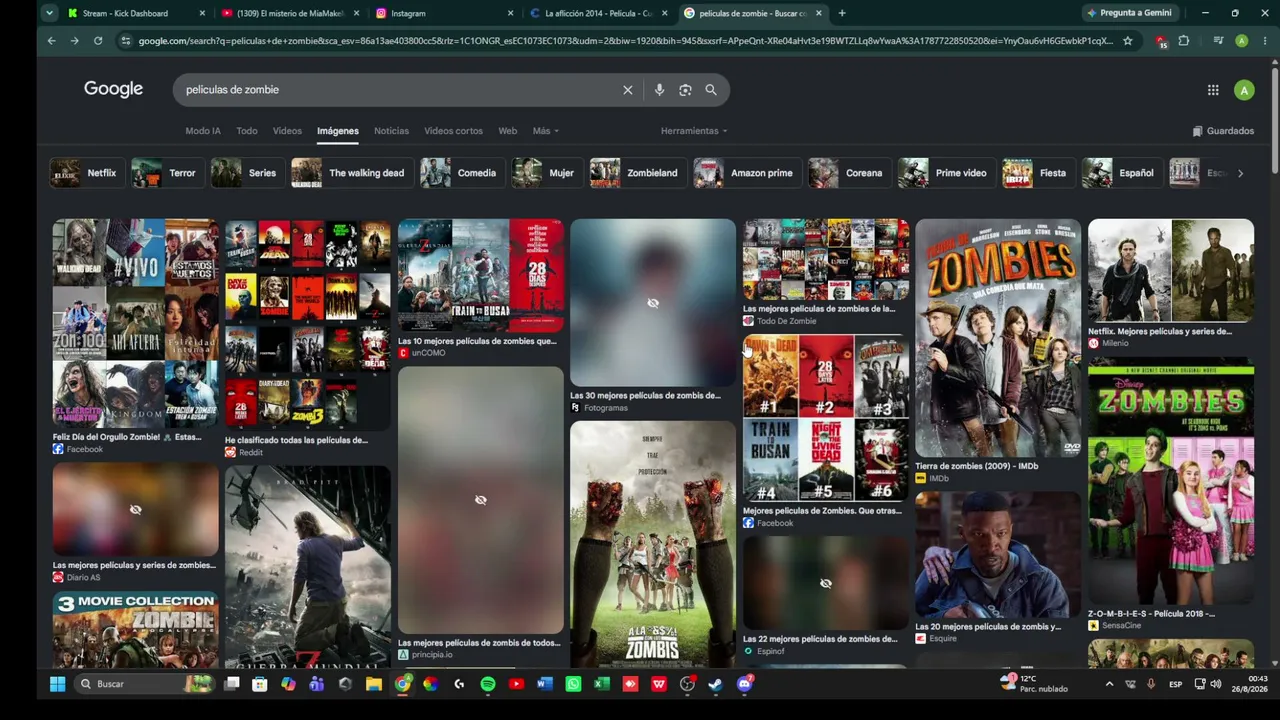This screenshot has height=720, width=1280.
Task: Open the Google apps grid
Action: (x=1213, y=90)
